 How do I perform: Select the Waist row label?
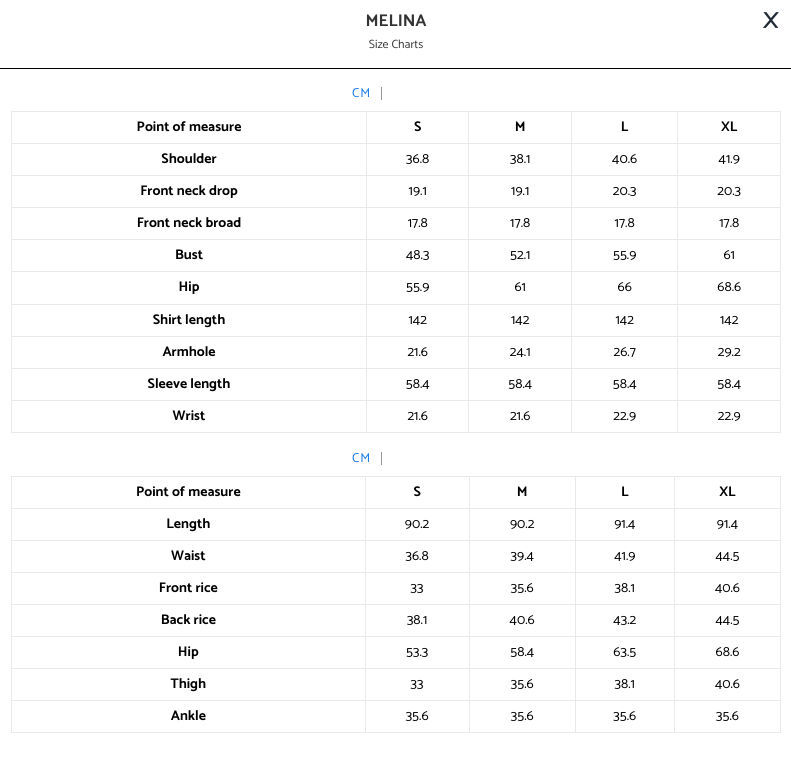pos(188,556)
